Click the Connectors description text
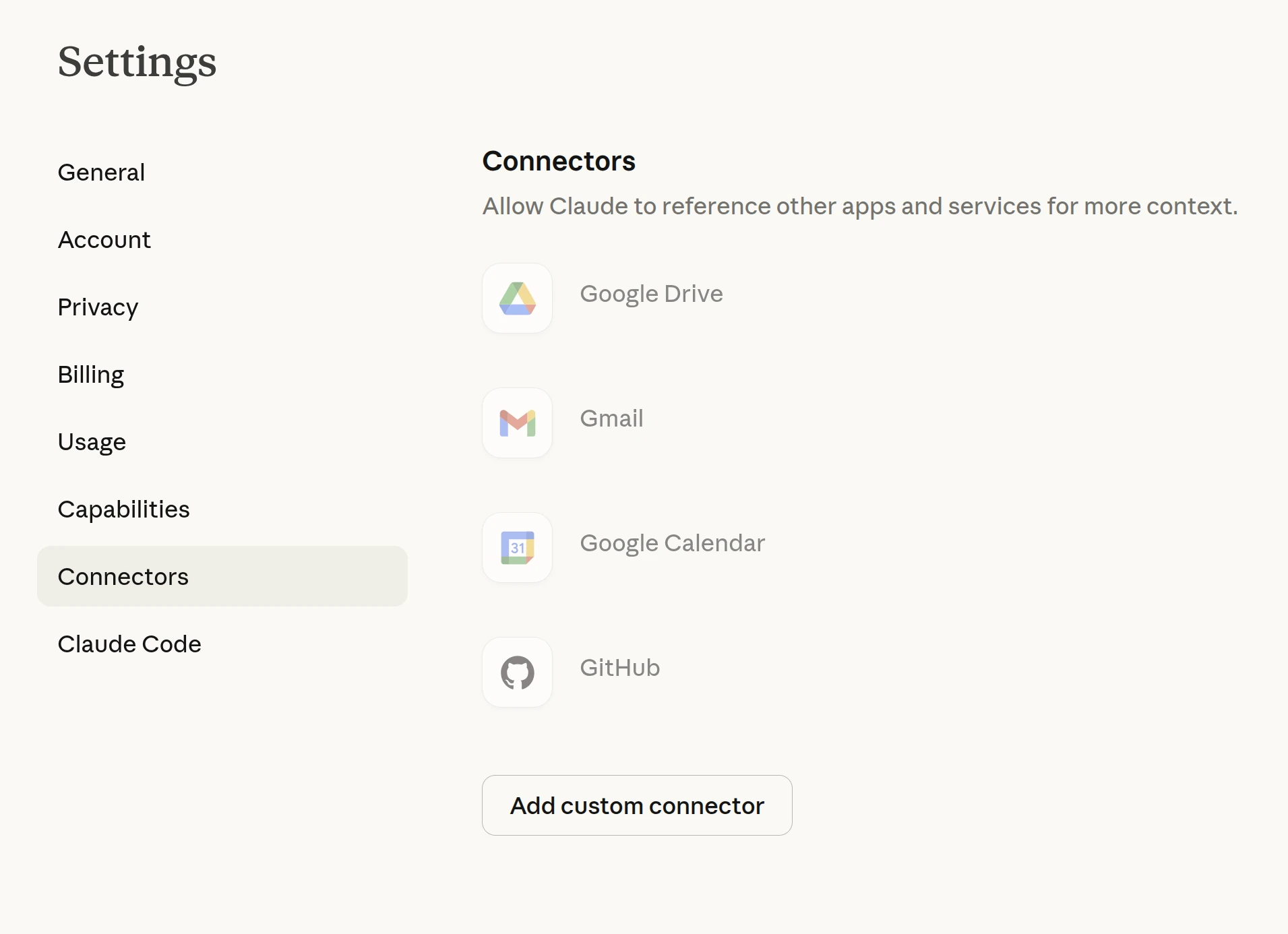Screen dimensions: 1288x934 (x=860, y=206)
